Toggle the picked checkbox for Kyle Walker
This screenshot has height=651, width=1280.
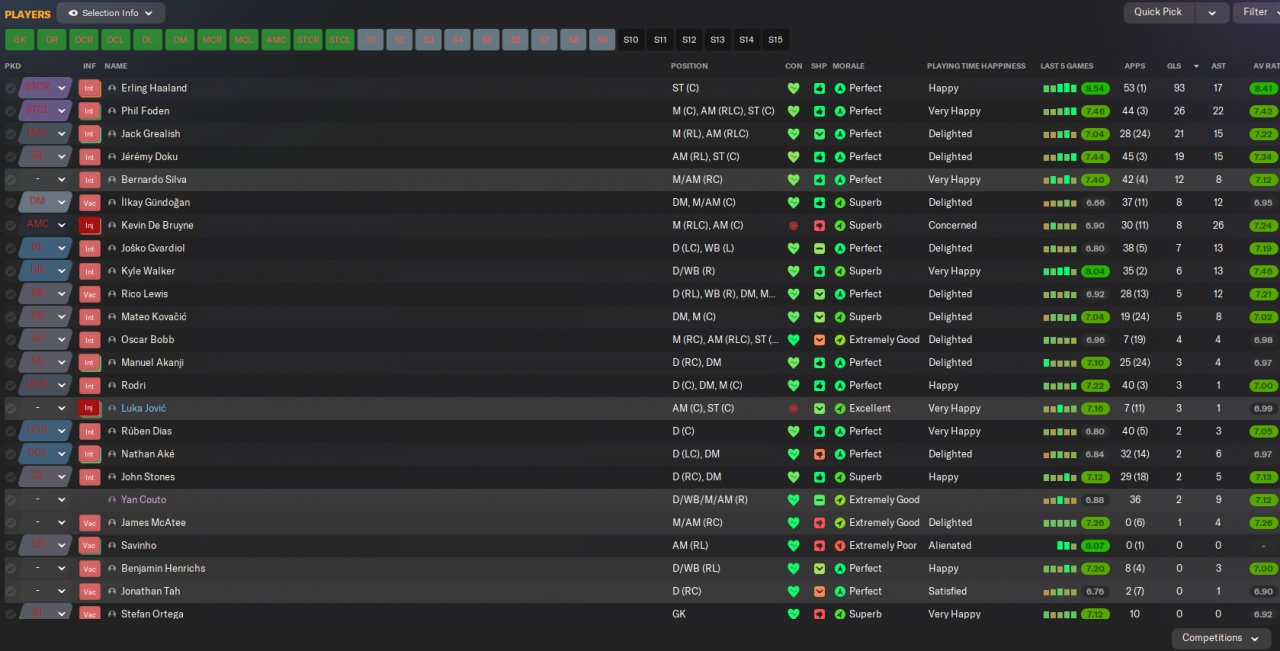click(x=10, y=271)
